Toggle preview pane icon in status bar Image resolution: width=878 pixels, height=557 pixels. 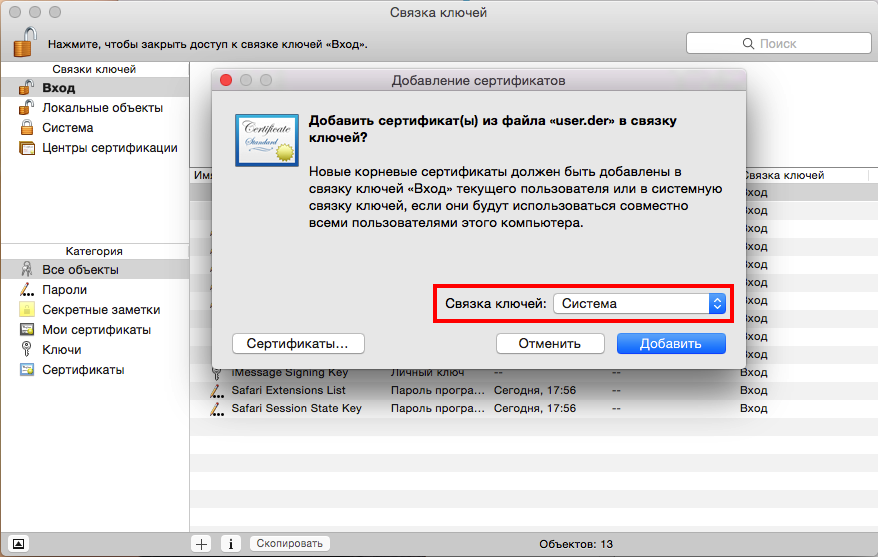(18, 544)
